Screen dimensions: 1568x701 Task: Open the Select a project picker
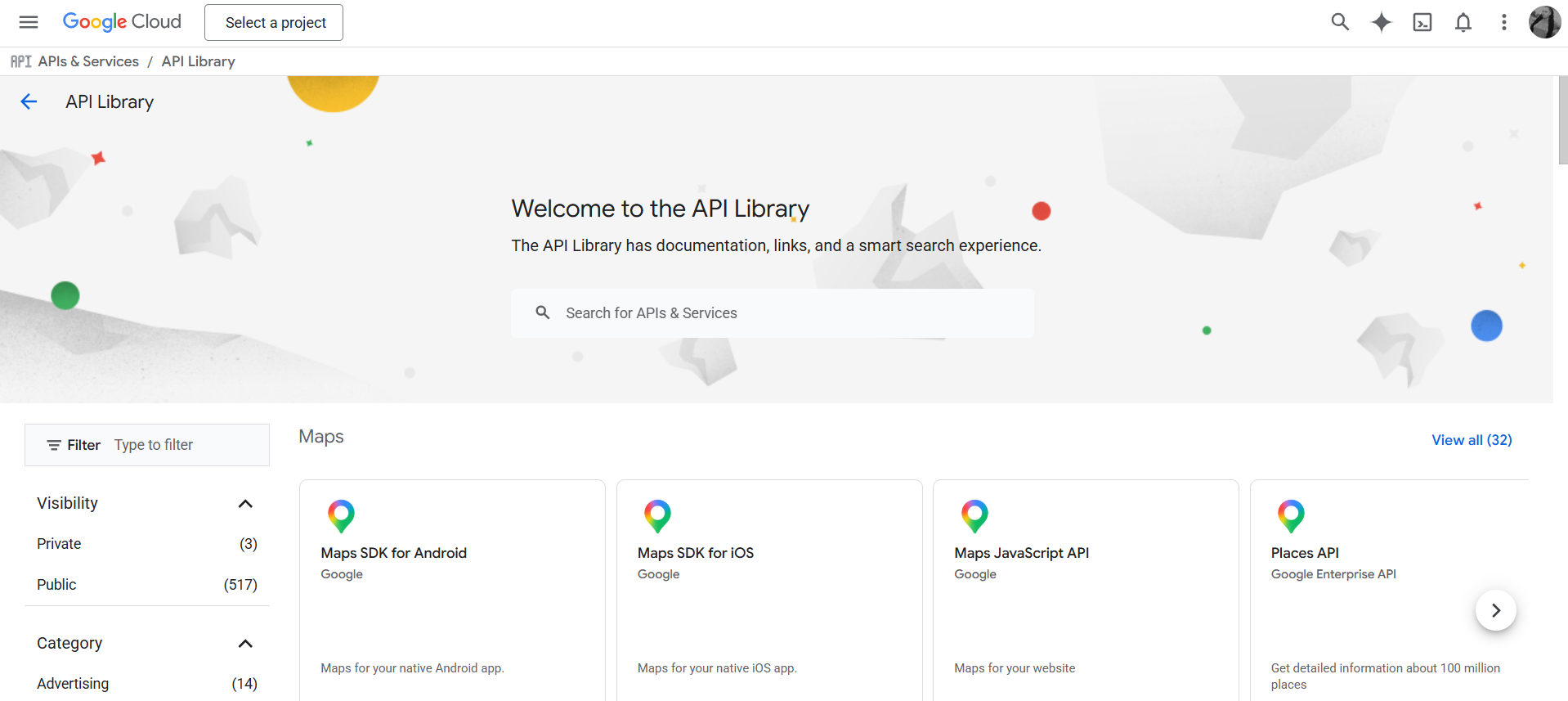coord(274,22)
